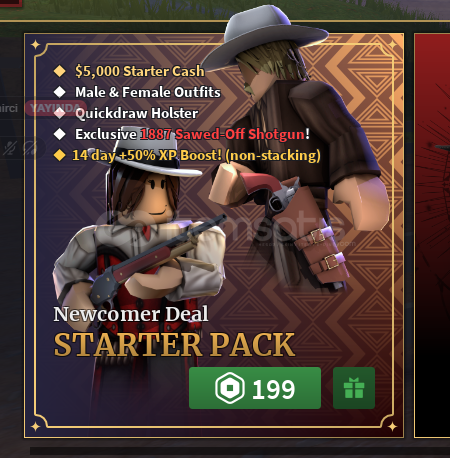Buy the Starter Pack for 199 Robux

[255, 388]
